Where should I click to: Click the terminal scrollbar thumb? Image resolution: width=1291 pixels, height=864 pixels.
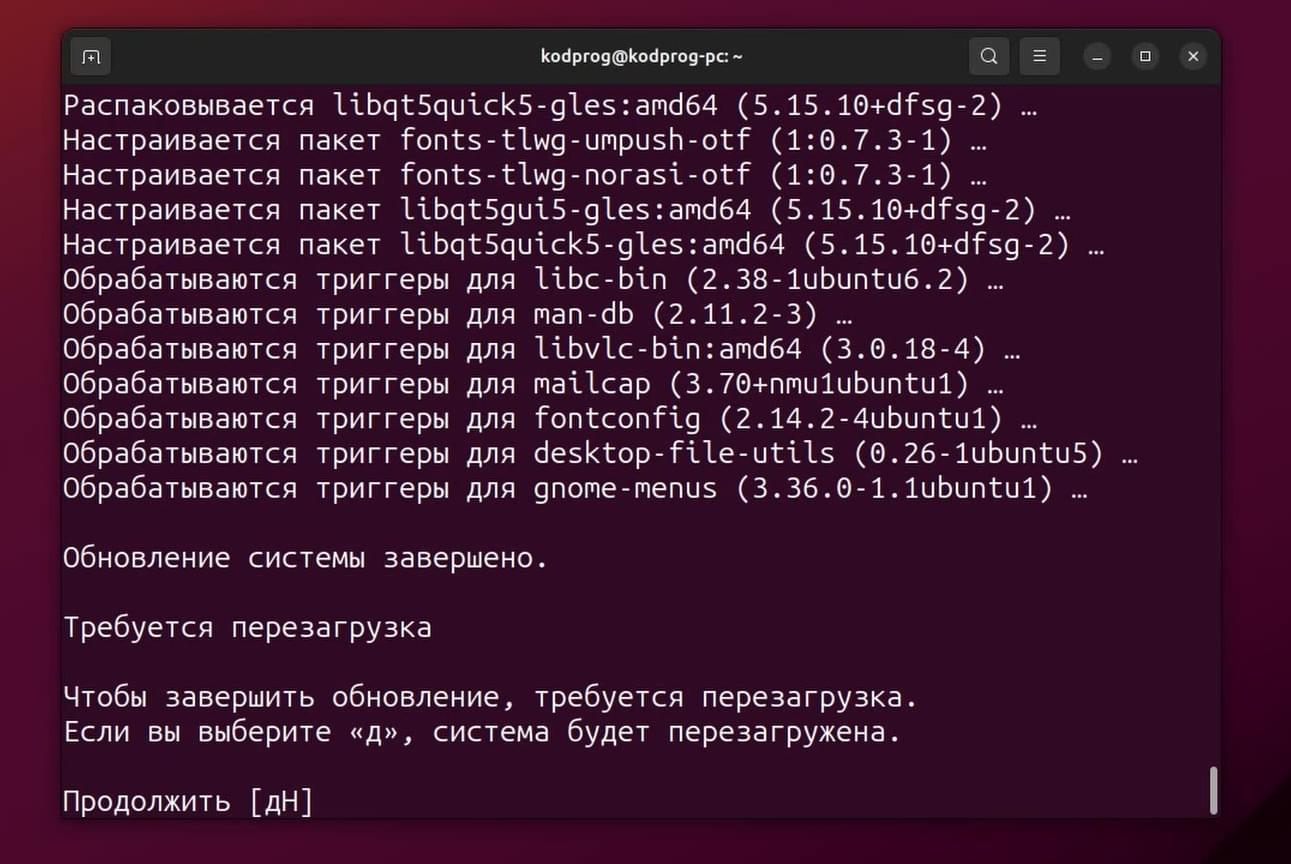coord(1214,790)
